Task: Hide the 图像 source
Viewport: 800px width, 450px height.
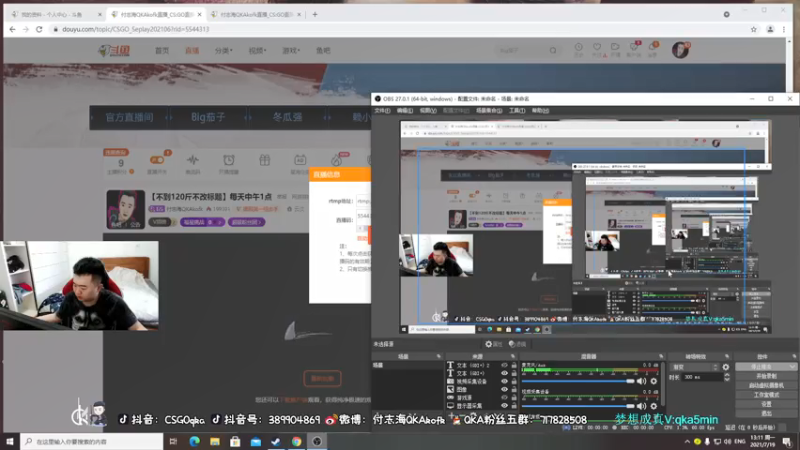Action: tap(504, 389)
